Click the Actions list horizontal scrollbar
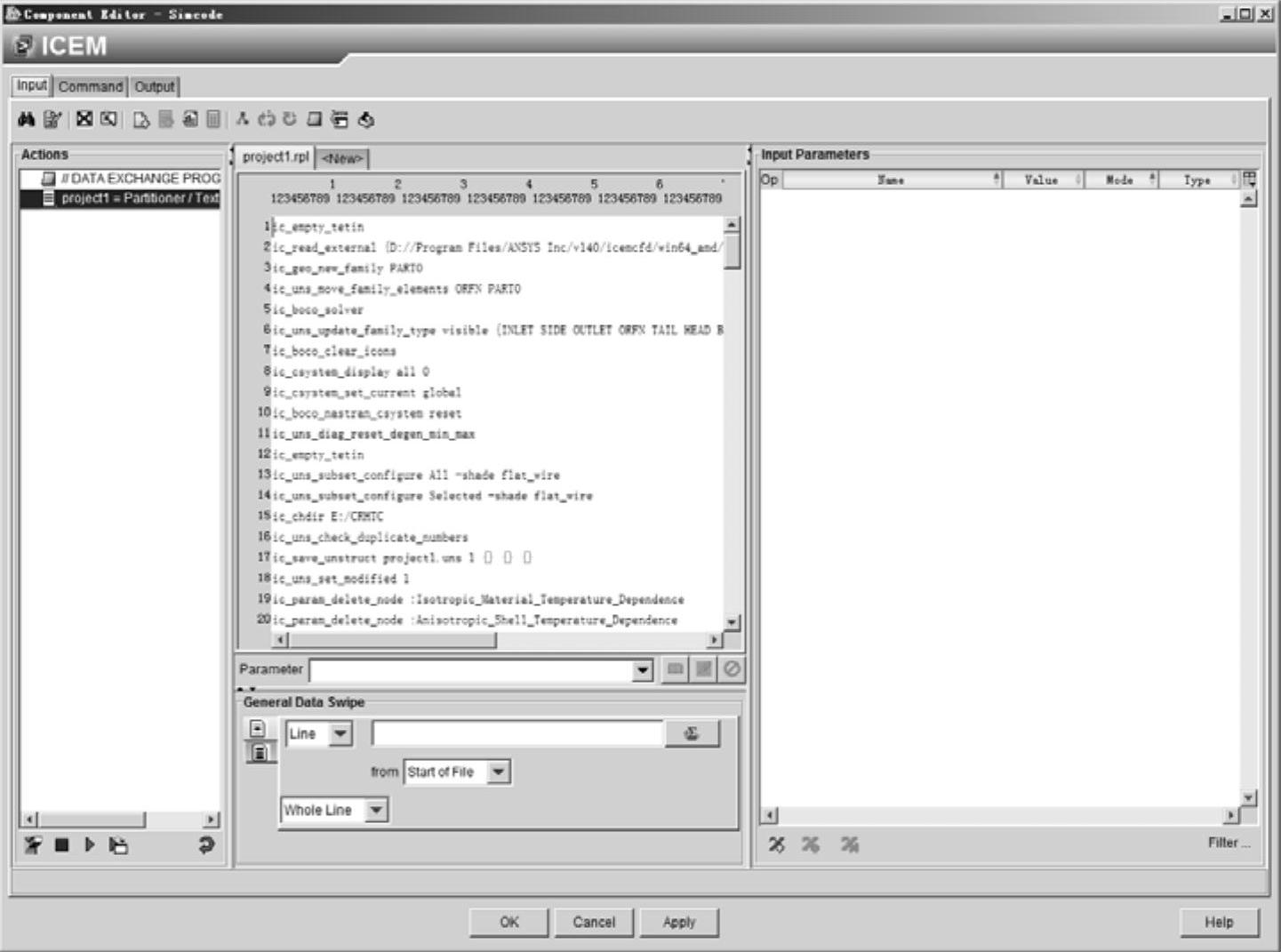Screen dimensions: 1281x952 tap(91, 820)
